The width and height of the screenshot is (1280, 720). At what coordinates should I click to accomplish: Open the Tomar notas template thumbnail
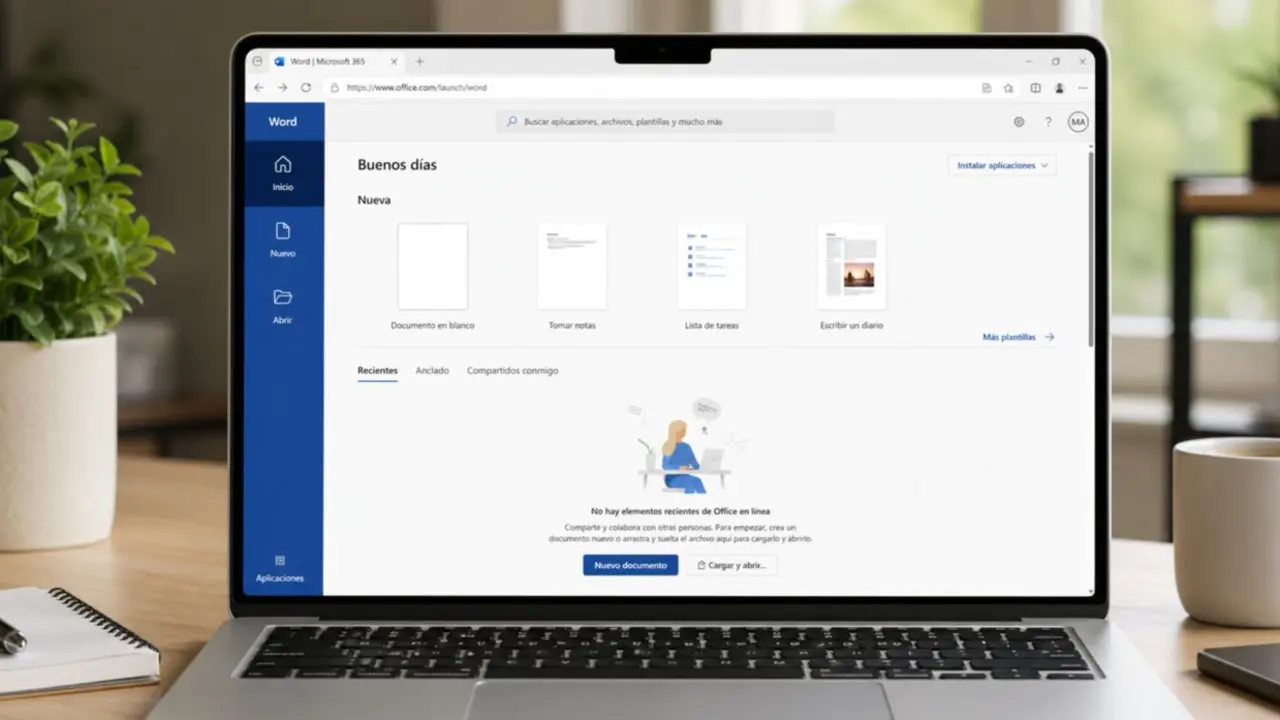(x=572, y=266)
